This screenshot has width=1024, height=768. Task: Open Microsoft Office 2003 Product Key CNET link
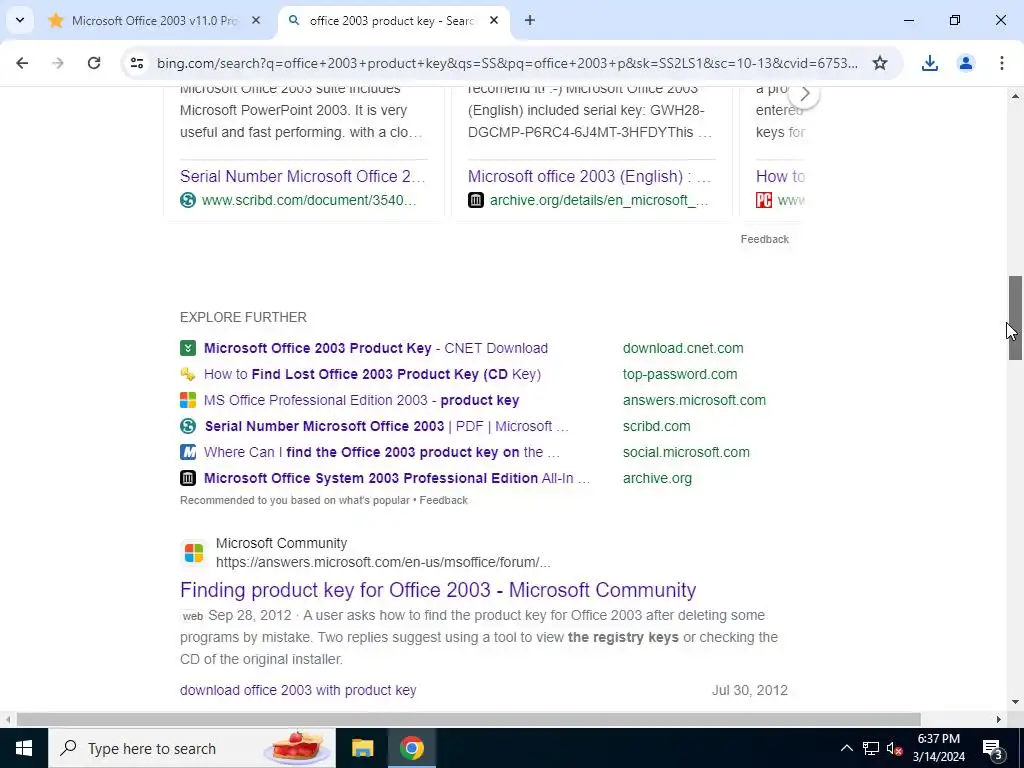tap(376, 348)
